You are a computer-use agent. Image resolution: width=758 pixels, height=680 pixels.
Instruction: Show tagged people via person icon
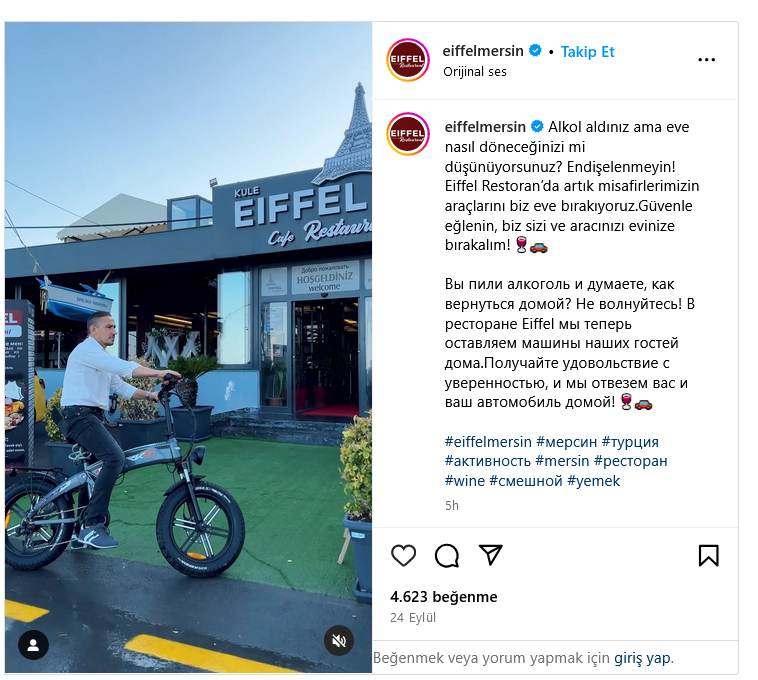pyautogui.click(x=33, y=645)
